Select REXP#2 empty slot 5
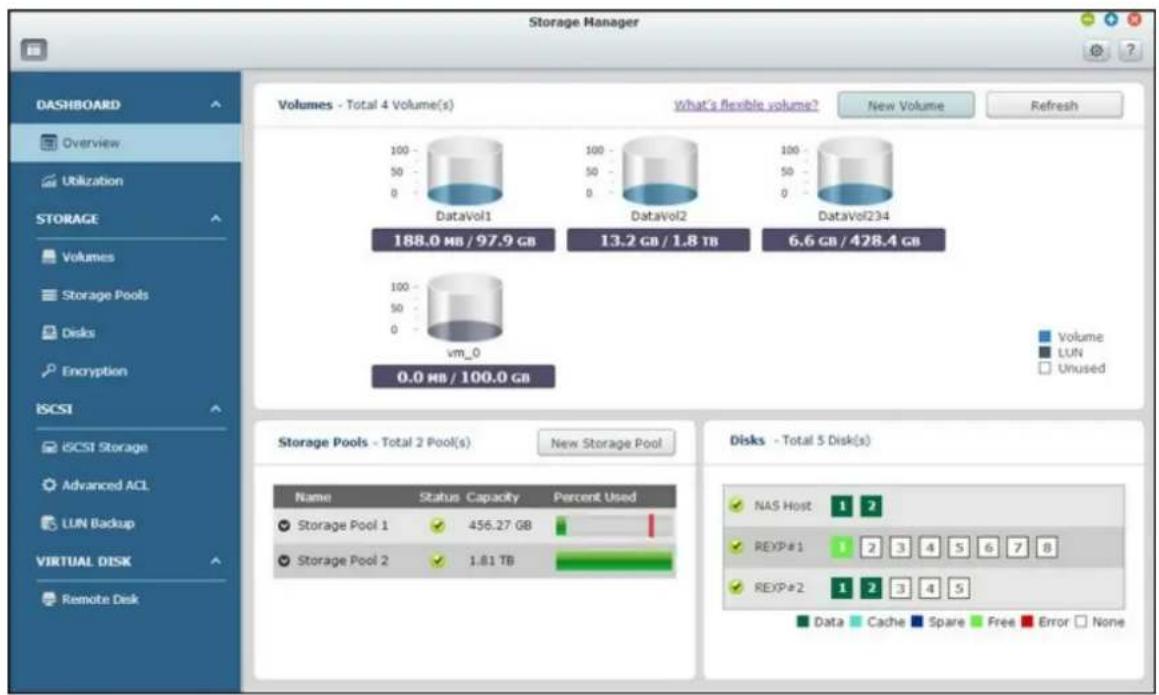 point(959,588)
